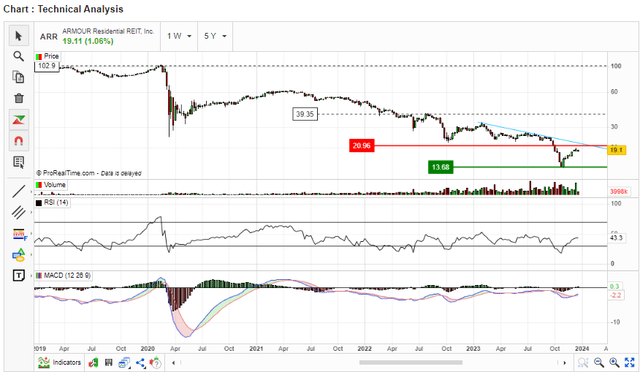Click the RSI (14) panel label
Screen dimensions: 640x372
coord(52,203)
